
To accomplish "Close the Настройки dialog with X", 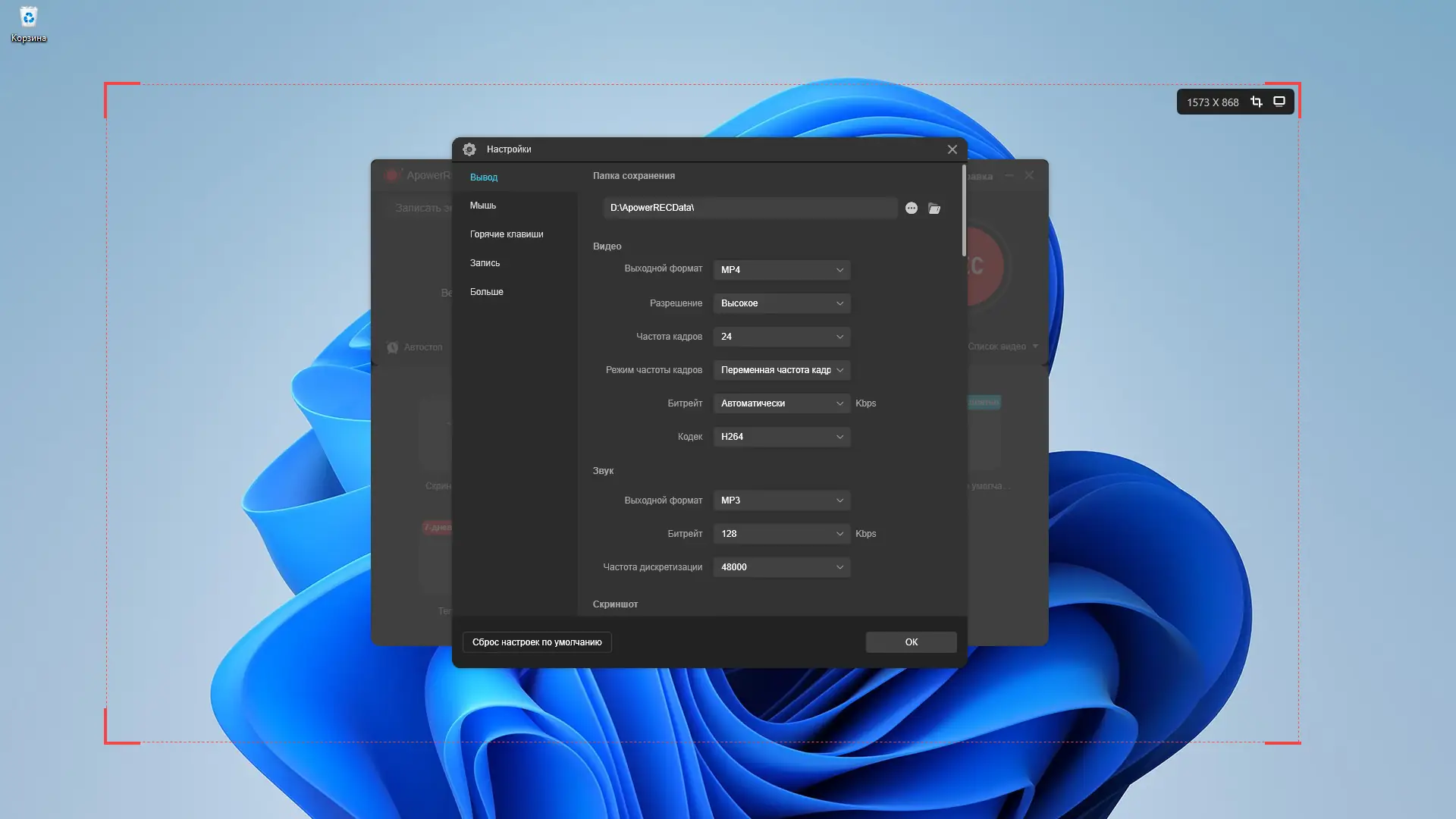I will (x=952, y=149).
